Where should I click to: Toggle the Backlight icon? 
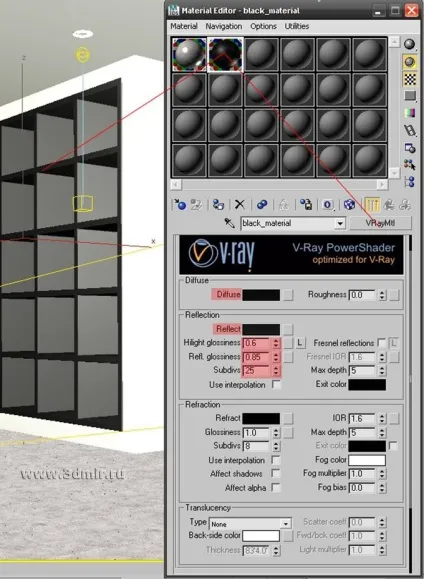pyautogui.click(x=410, y=62)
